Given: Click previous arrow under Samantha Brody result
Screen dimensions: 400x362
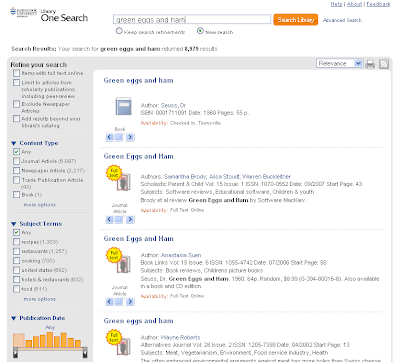Looking at the screenshot, I should 110,219.
